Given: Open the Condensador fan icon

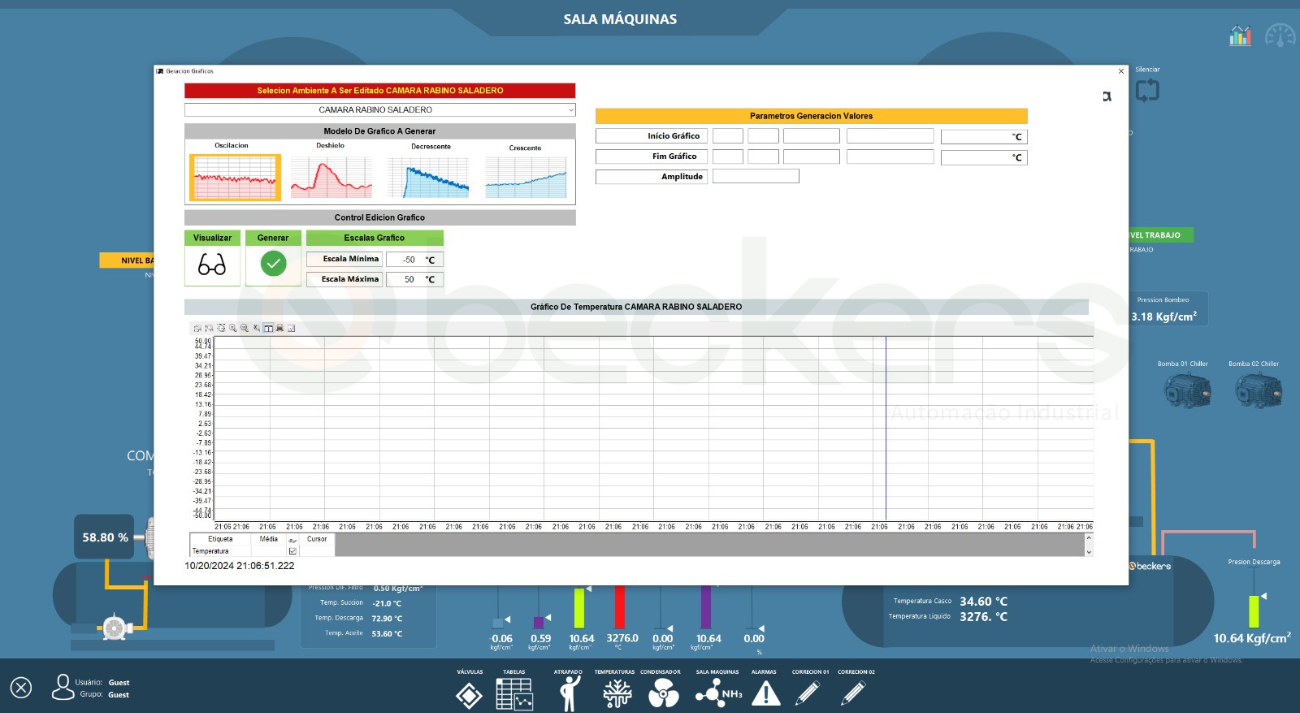Looking at the screenshot, I should click(663, 693).
